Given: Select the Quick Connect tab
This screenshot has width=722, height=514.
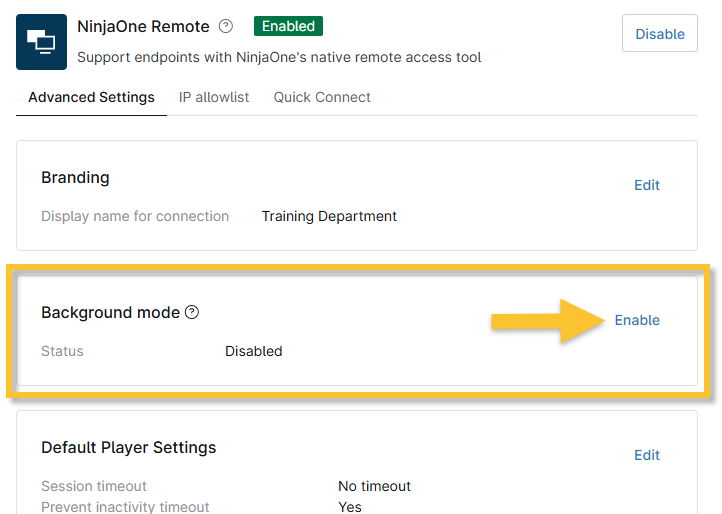Looking at the screenshot, I should (x=322, y=98).
